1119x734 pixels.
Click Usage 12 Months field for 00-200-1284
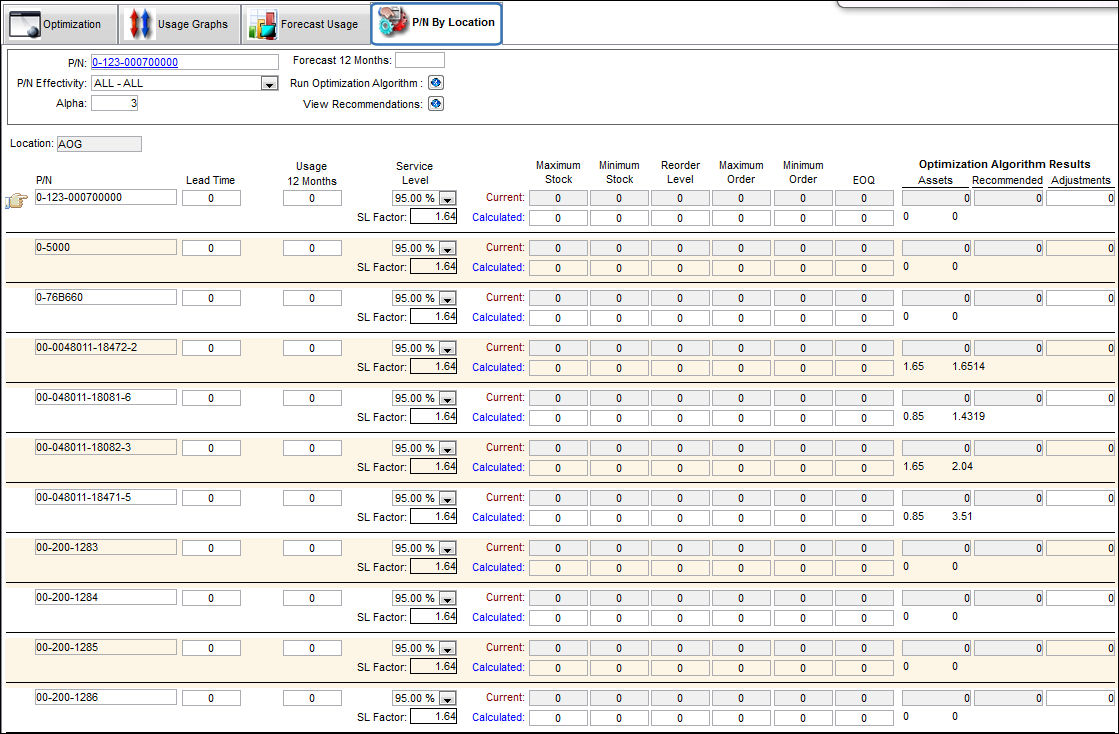(312, 598)
